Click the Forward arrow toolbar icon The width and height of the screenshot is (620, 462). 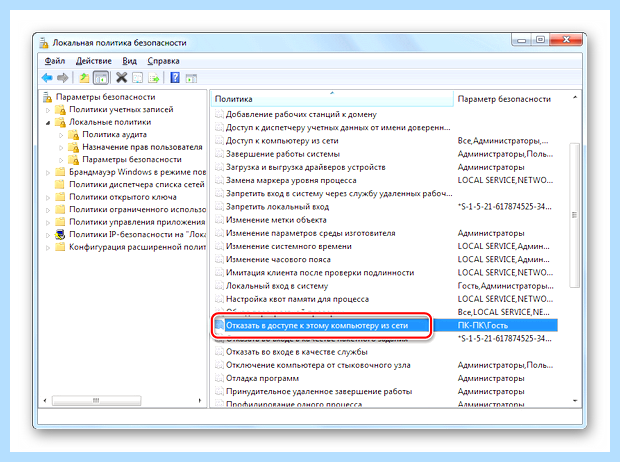[x=62, y=78]
